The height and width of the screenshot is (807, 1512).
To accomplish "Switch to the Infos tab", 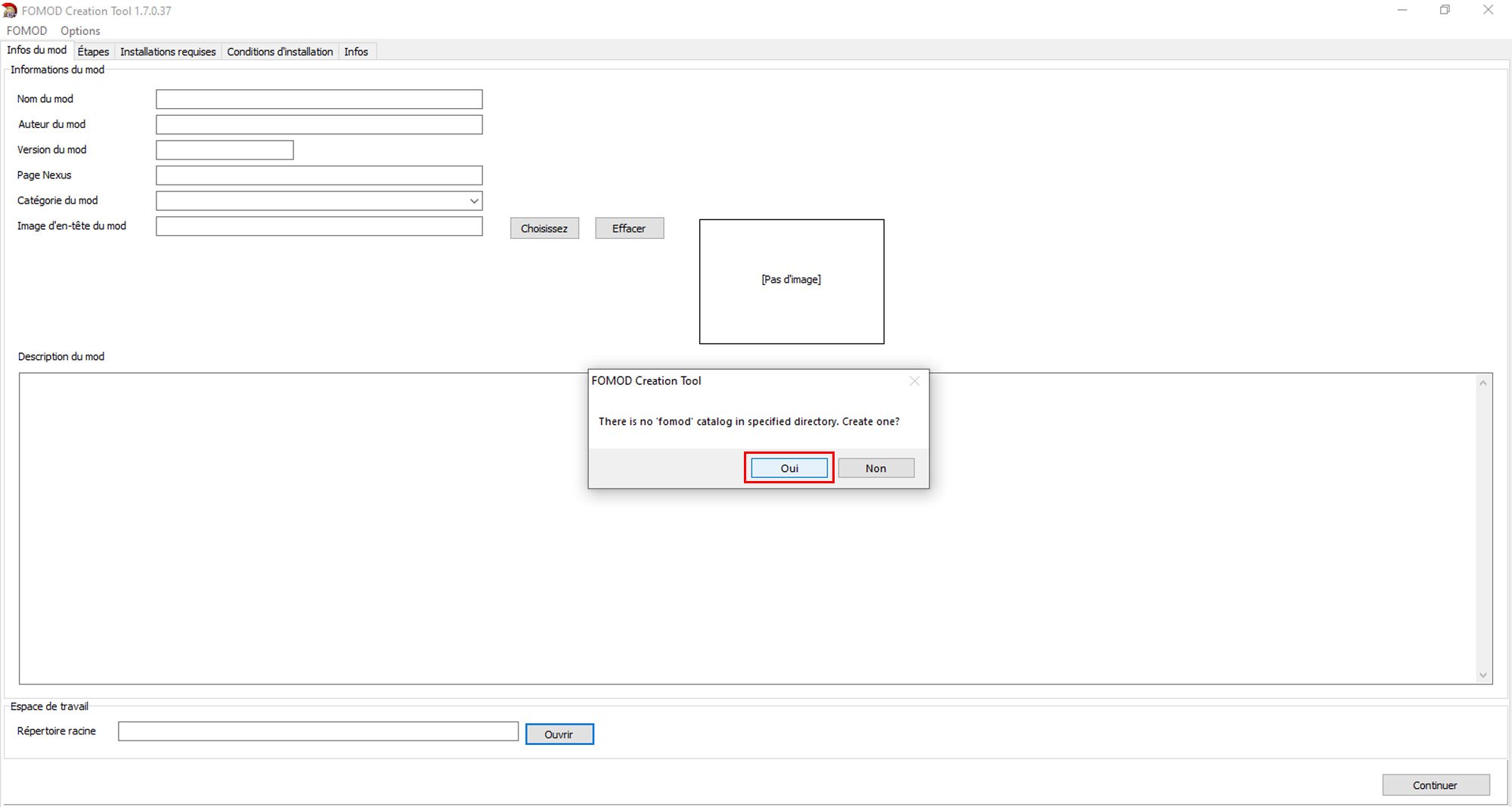I will point(356,51).
